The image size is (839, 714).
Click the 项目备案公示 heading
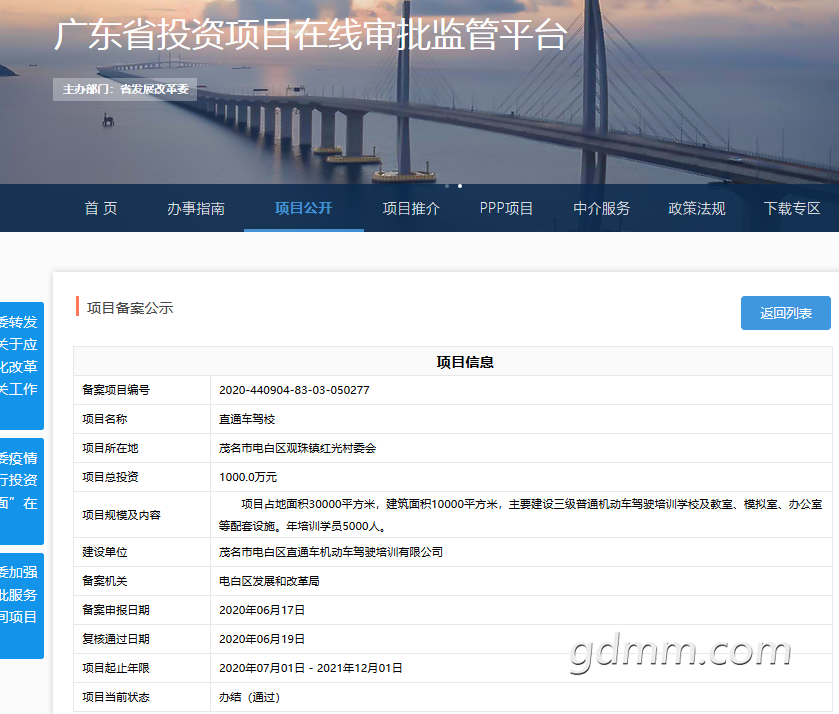pyautogui.click(x=130, y=308)
